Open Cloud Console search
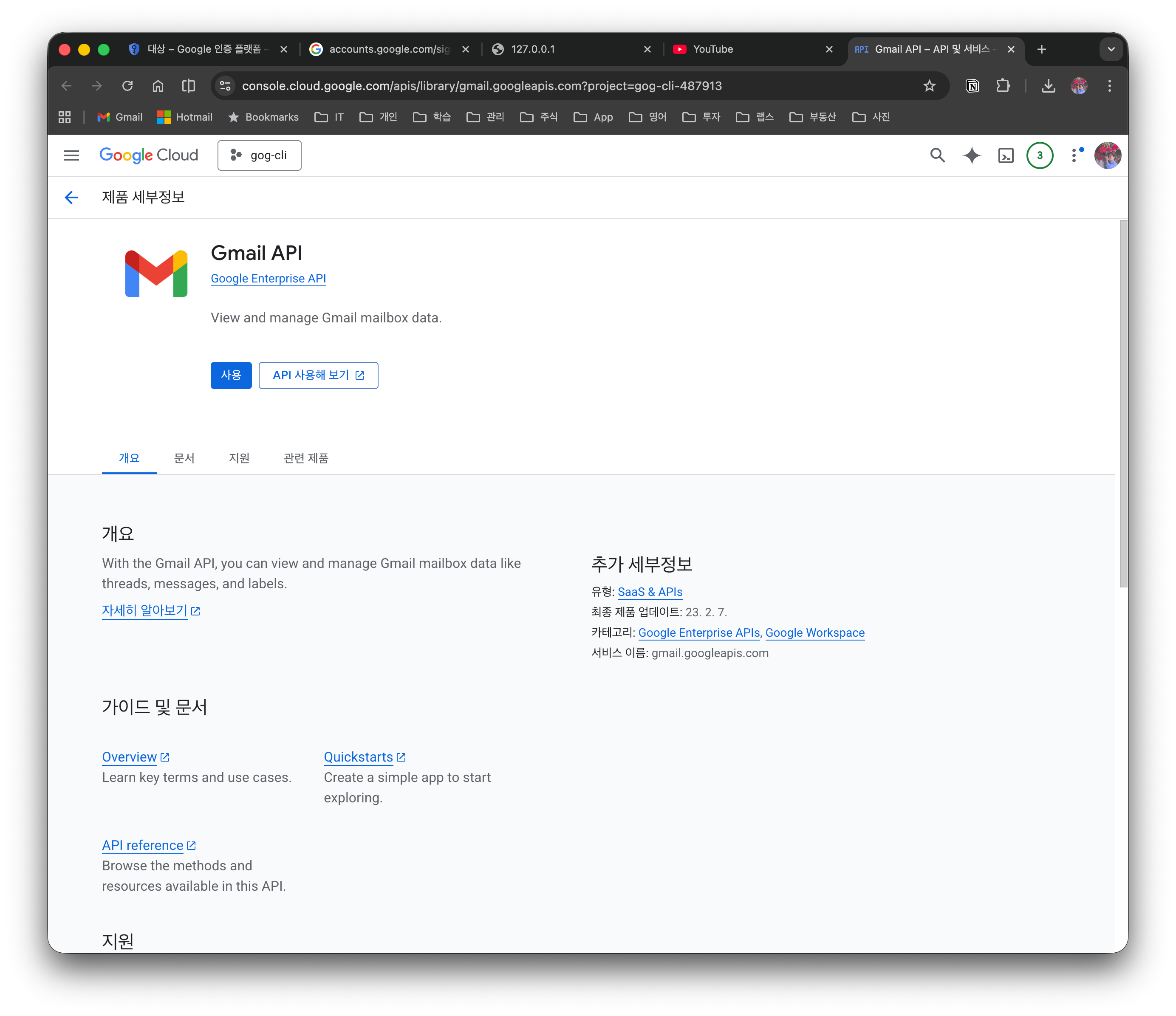The height and width of the screenshot is (1016, 1176). 938,155
